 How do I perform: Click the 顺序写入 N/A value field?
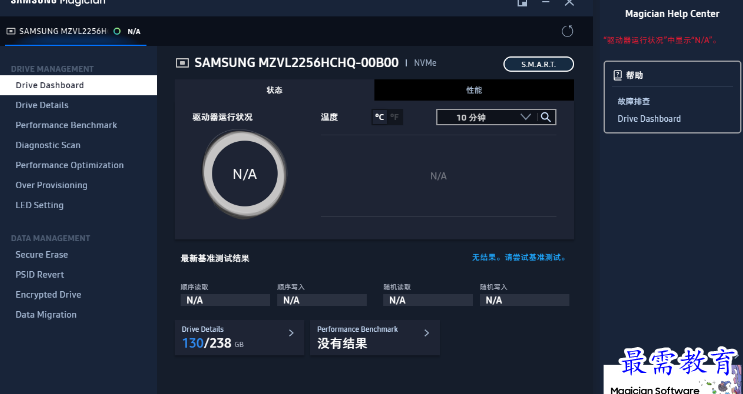point(322,300)
